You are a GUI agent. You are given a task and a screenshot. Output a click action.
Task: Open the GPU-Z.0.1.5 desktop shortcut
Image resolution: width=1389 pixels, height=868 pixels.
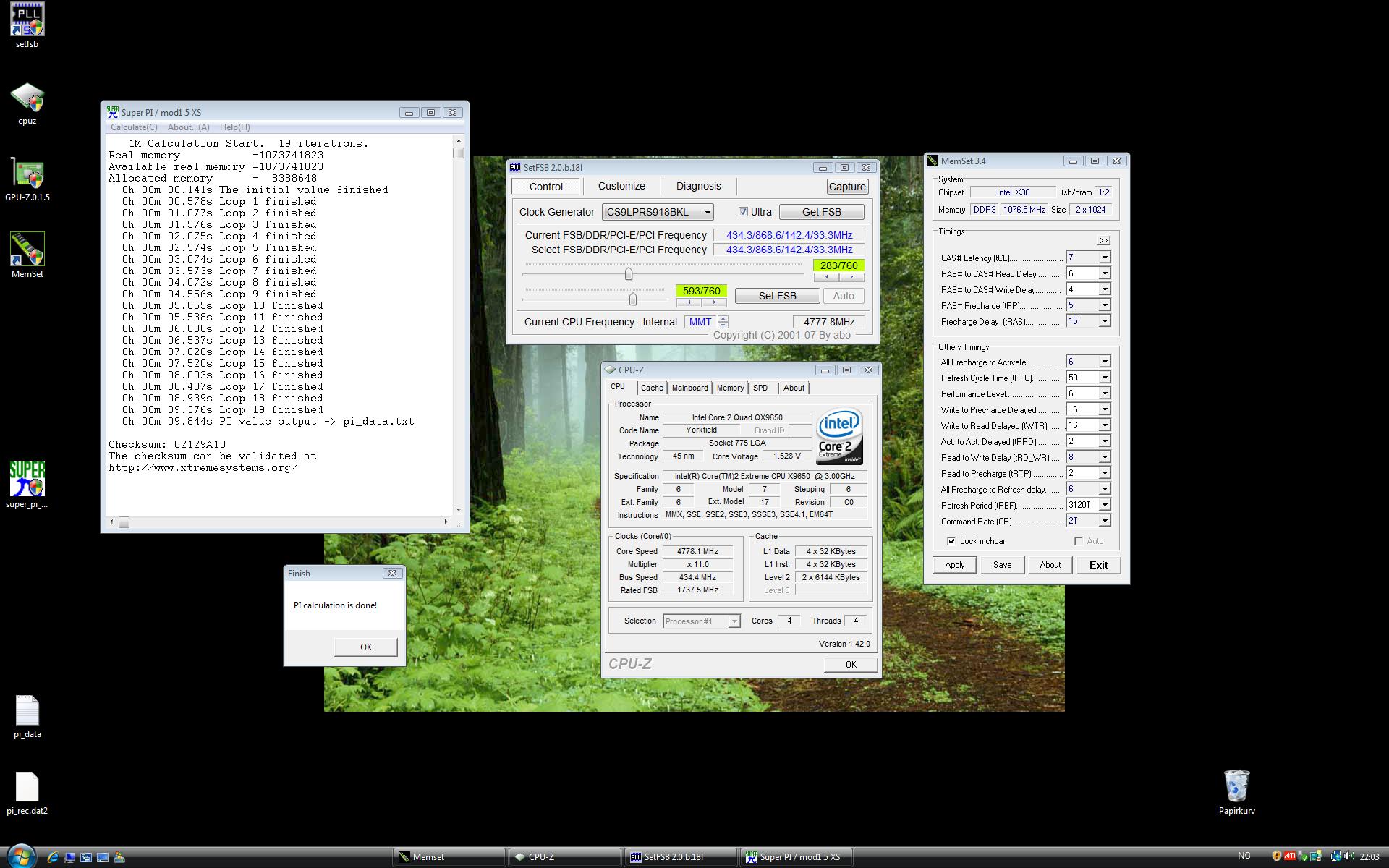27,179
